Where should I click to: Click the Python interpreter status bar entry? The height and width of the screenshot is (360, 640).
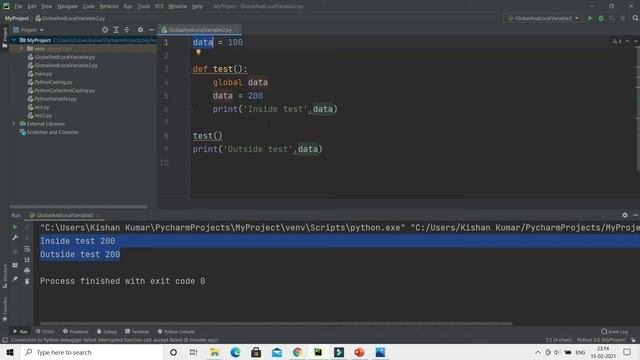pos(601,340)
